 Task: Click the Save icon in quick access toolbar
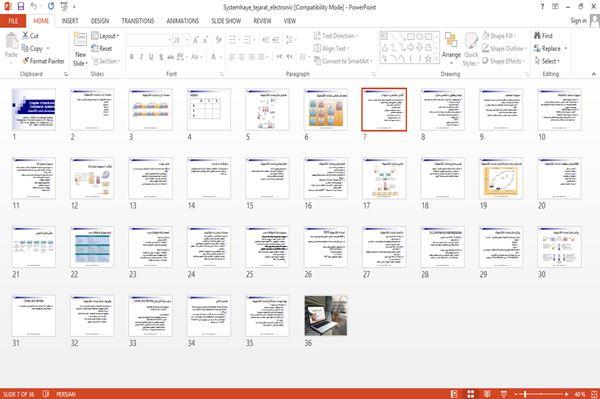click(21, 7)
